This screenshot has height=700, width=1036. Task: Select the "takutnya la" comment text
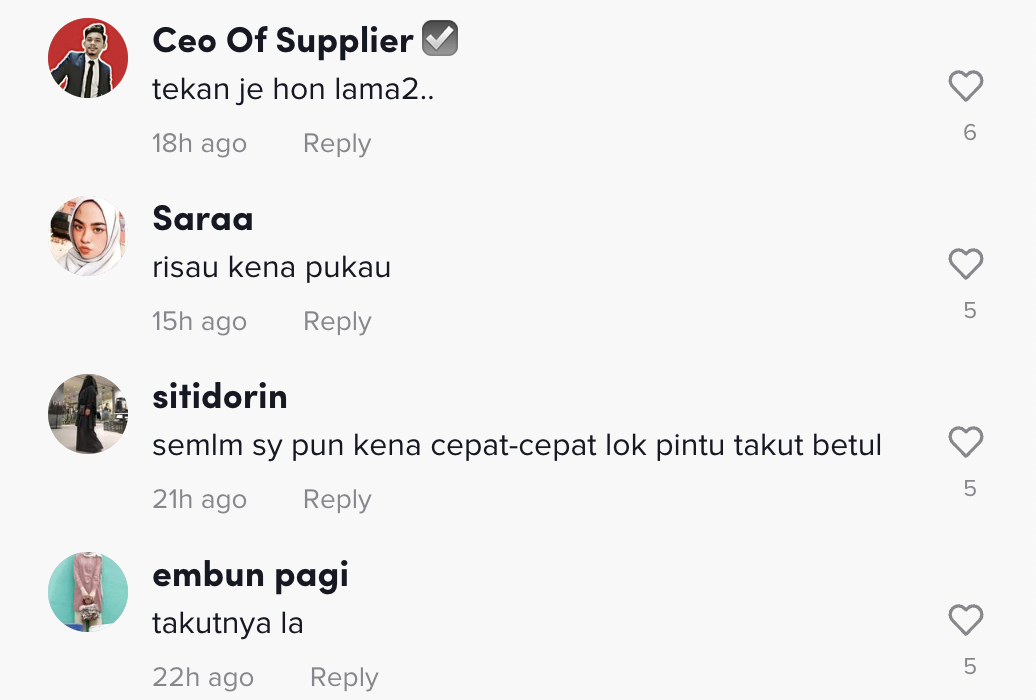[x=227, y=624]
